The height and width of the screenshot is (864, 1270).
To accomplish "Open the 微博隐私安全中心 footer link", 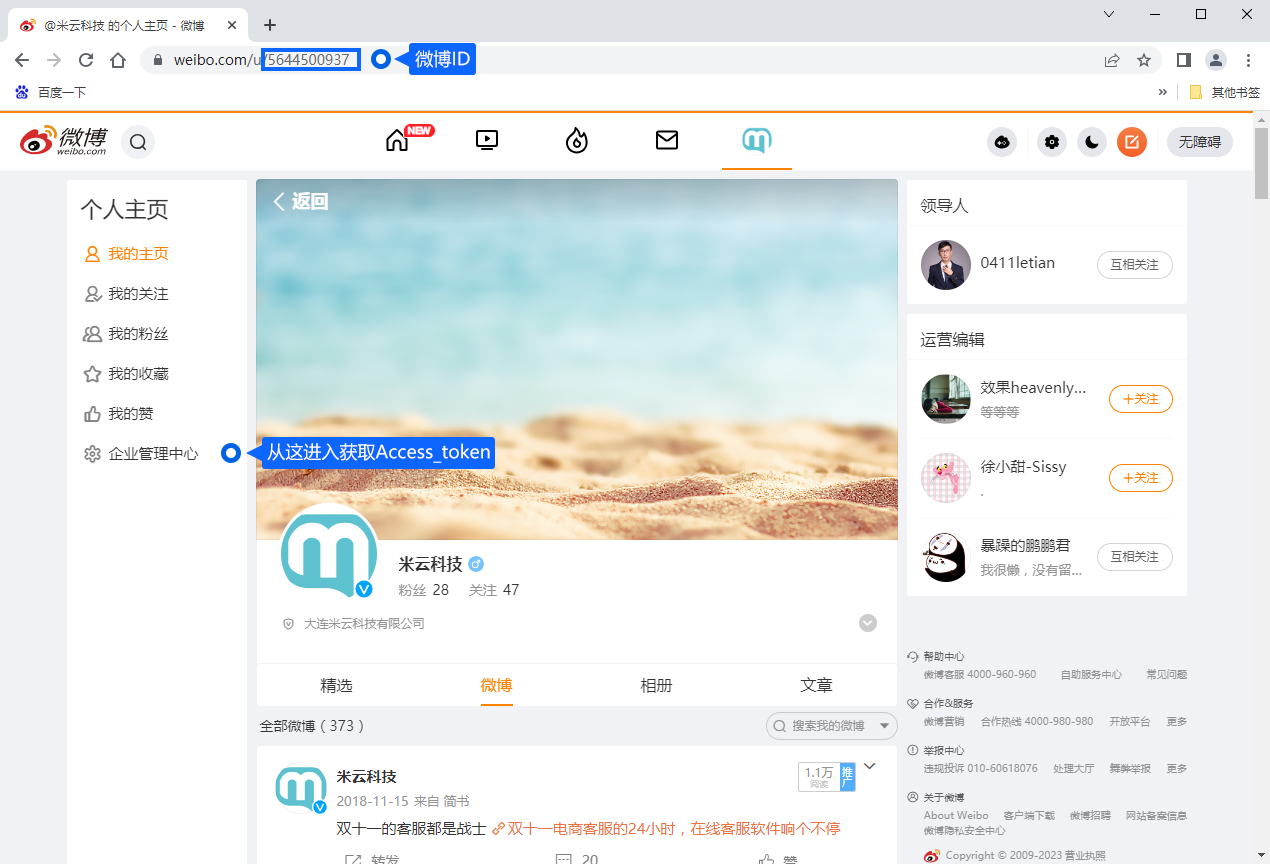I will pos(964,831).
